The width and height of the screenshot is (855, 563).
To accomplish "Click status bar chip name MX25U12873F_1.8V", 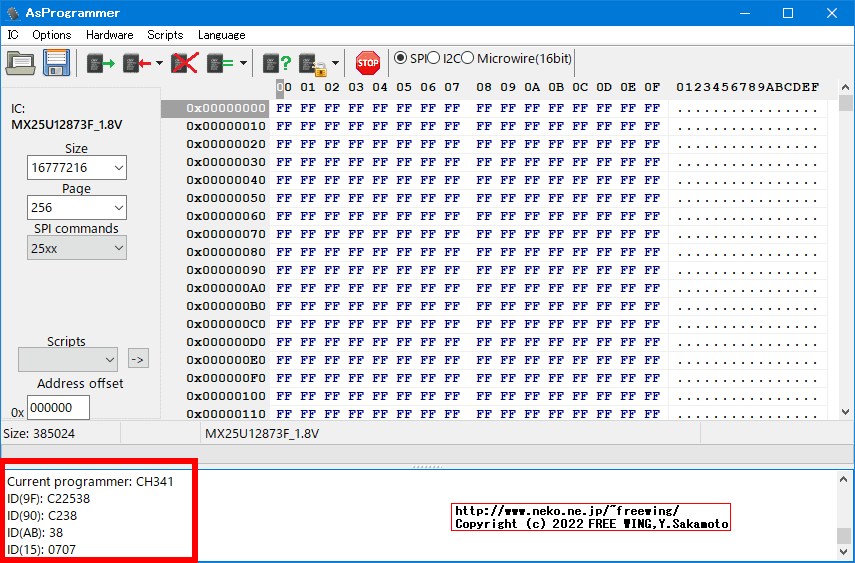I will tap(262, 434).
